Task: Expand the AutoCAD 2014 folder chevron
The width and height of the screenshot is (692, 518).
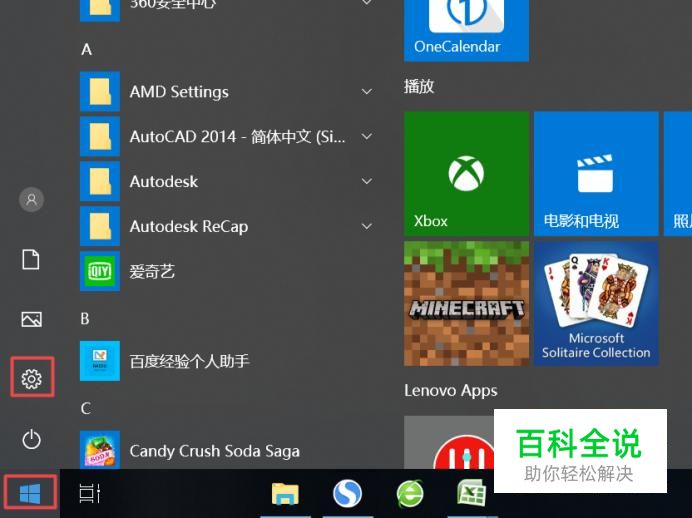Action: tap(366, 137)
